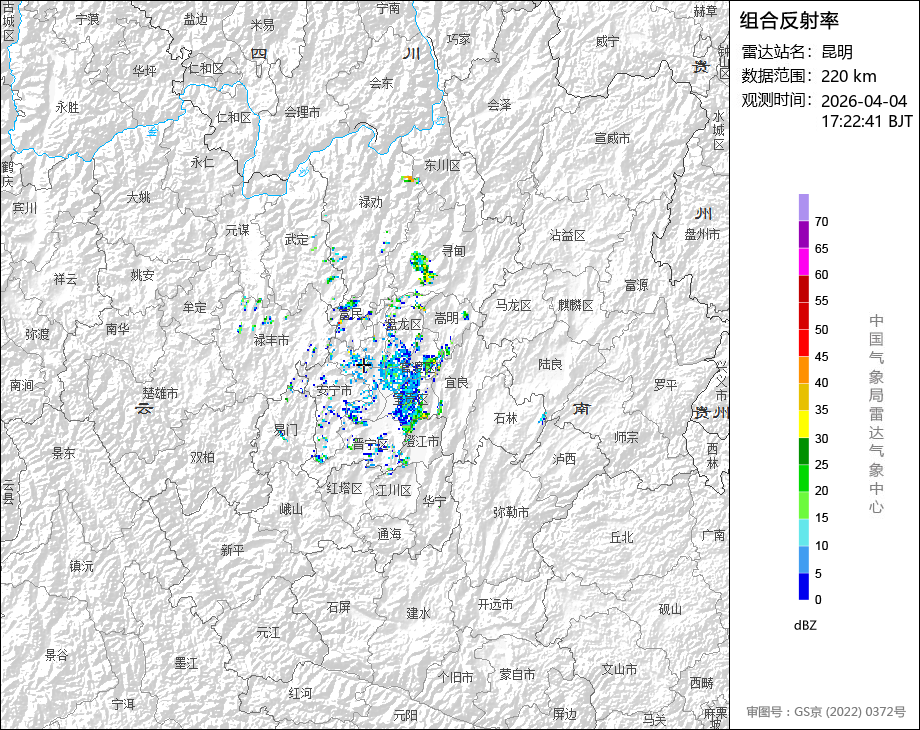Click the 泸西 map label
The height and width of the screenshot is (730, 920).
pos(564,459)
